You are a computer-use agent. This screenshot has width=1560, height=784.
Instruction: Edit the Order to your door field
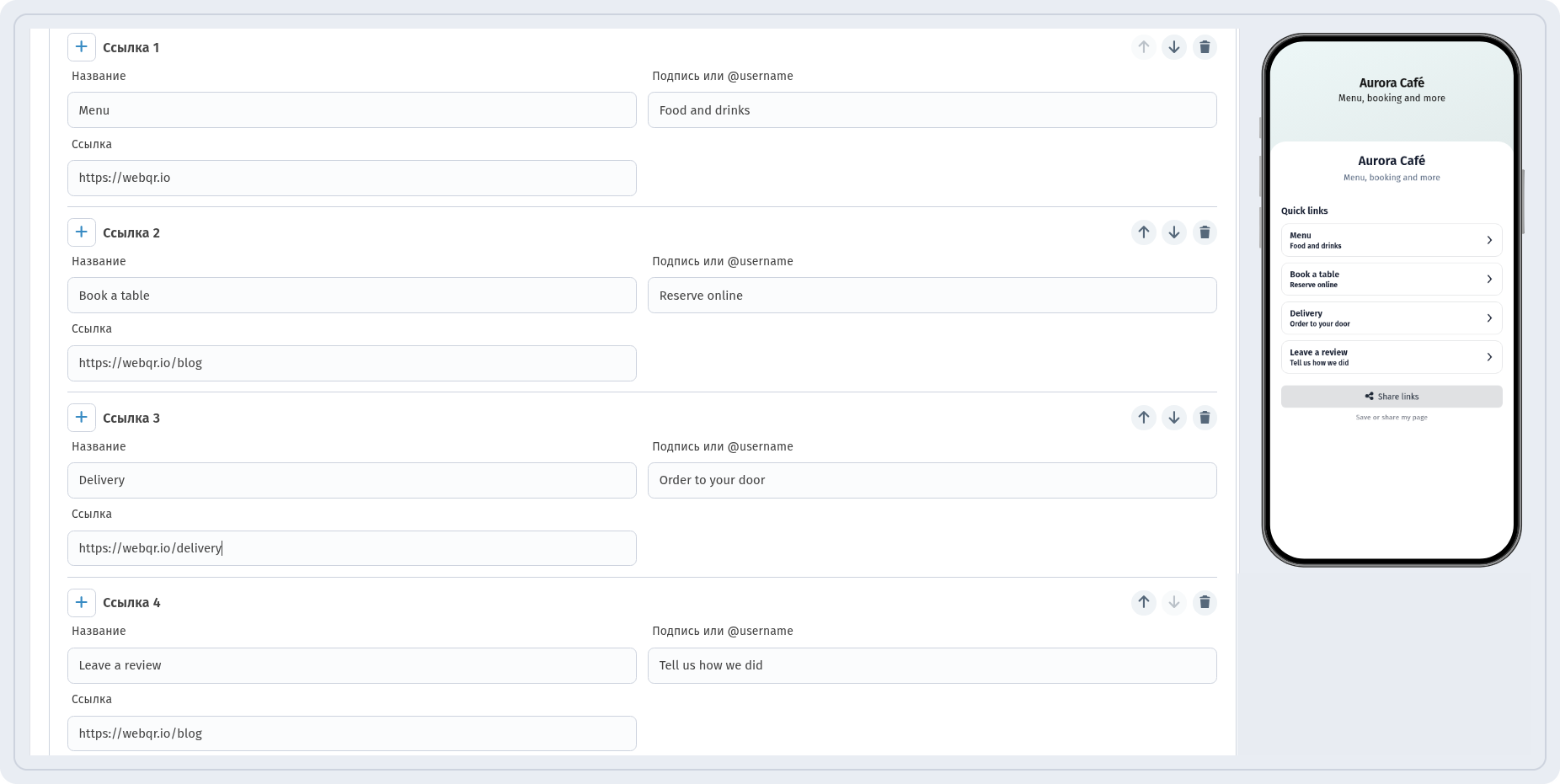click(932, 480)
